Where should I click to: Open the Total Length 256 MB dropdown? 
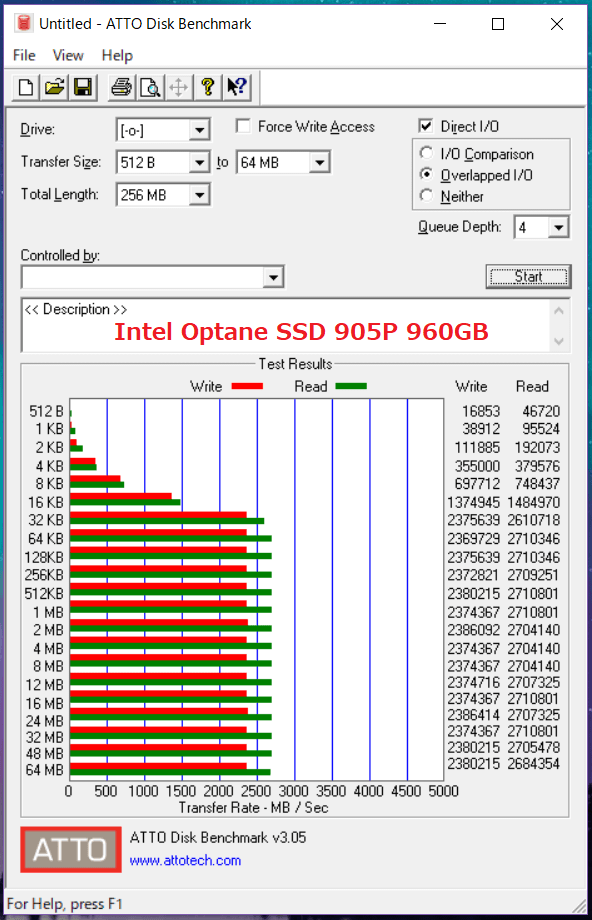[x=199, y=195]
